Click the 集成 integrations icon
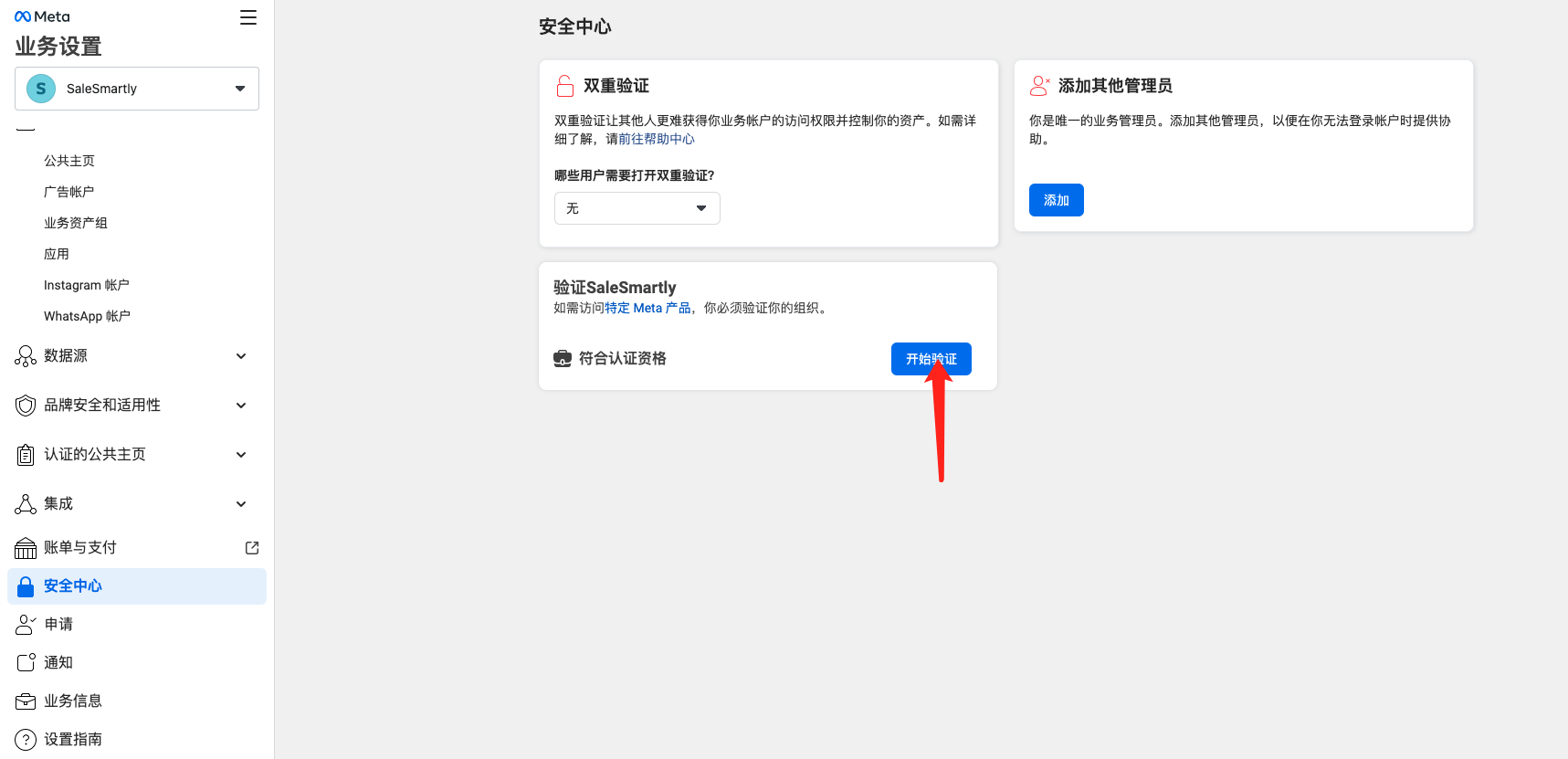The image size is (1568, 759). (x=26, y=504)
